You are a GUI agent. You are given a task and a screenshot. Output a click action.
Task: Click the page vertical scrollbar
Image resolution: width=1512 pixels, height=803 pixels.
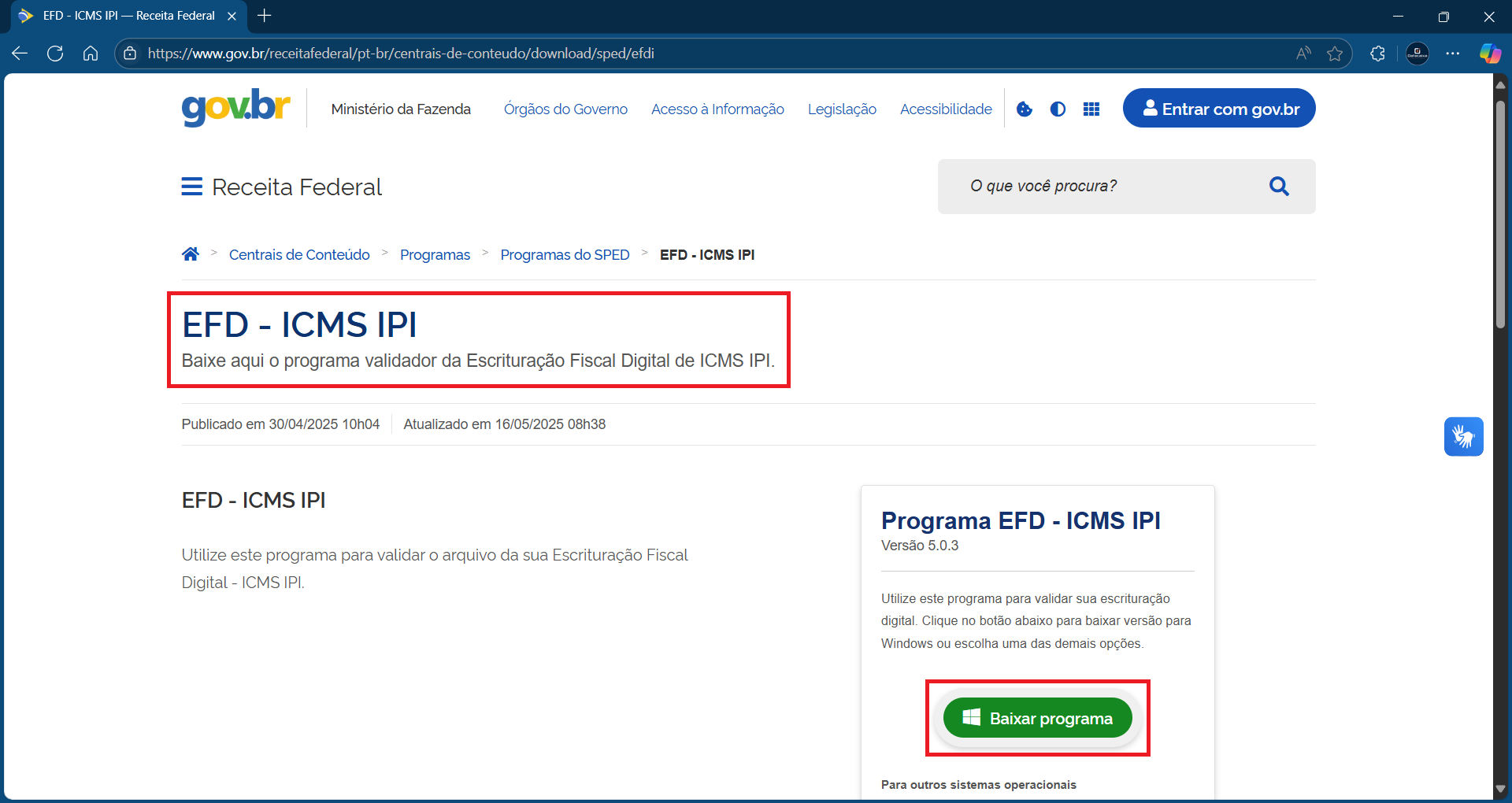click(x=1500, y=213)
